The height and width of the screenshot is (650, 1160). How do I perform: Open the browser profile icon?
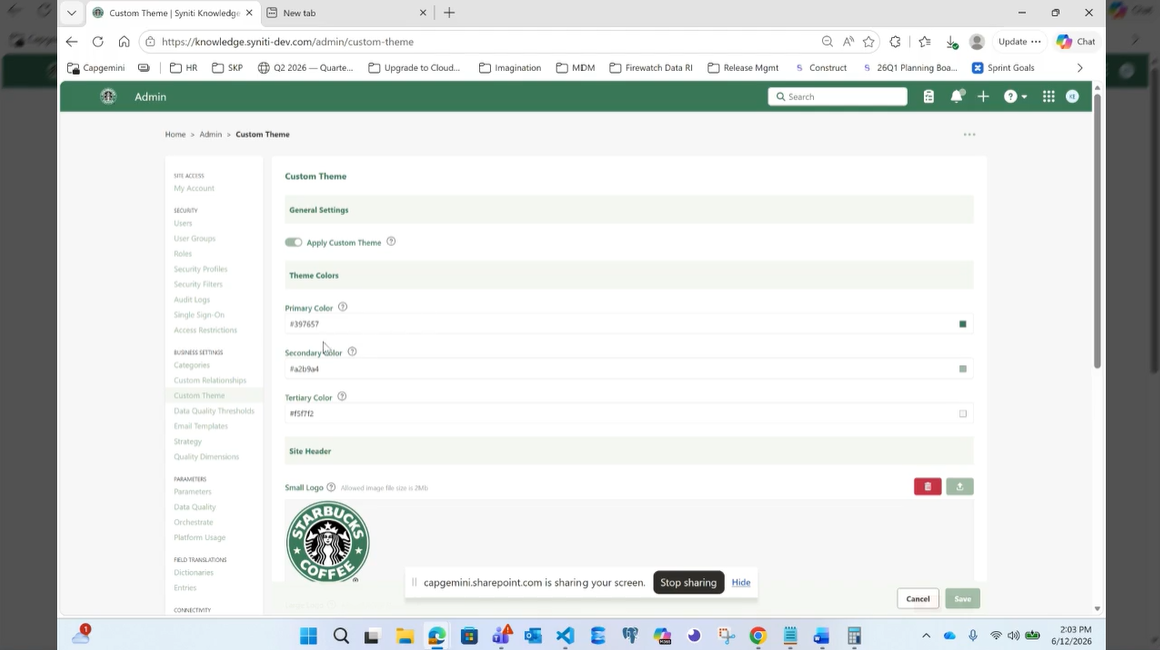[977, 41]
